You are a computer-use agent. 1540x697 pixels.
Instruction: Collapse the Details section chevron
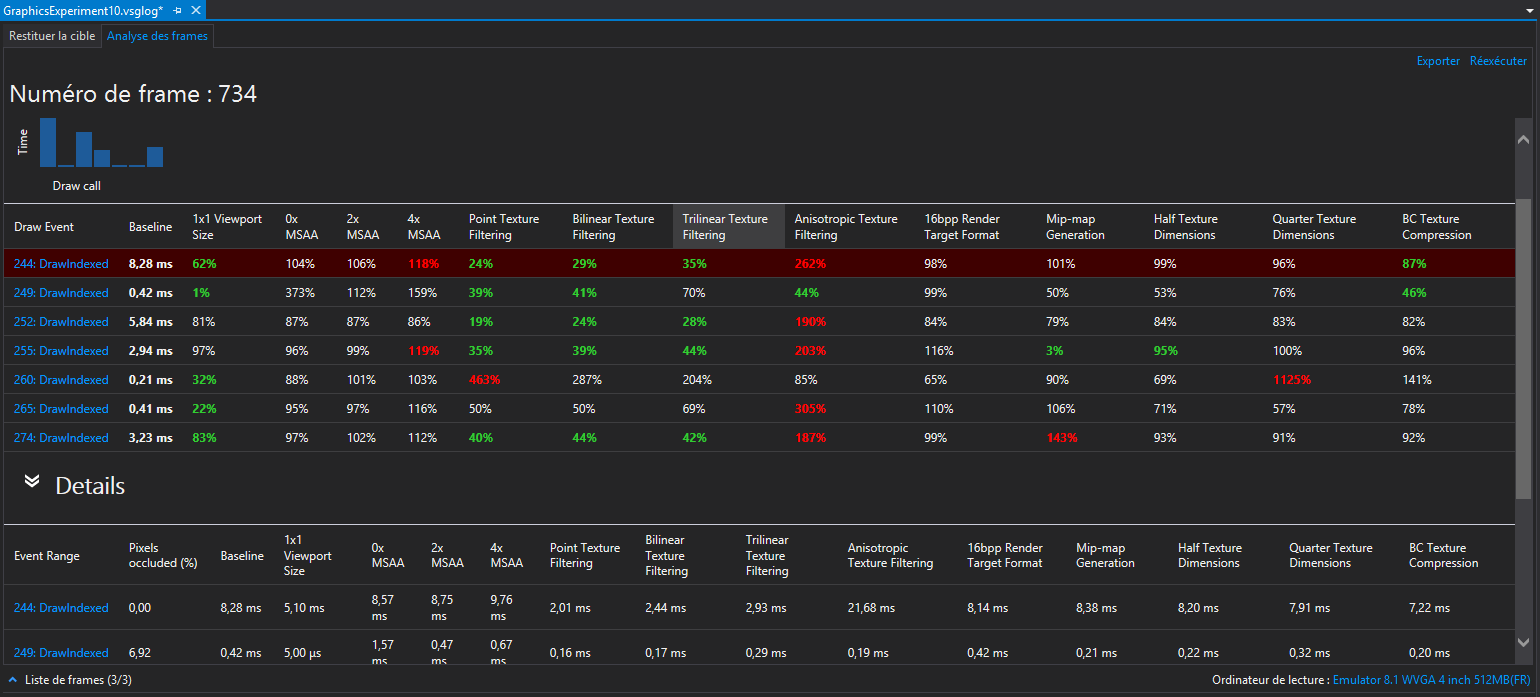pyautogui.click(x=32, y=482)
